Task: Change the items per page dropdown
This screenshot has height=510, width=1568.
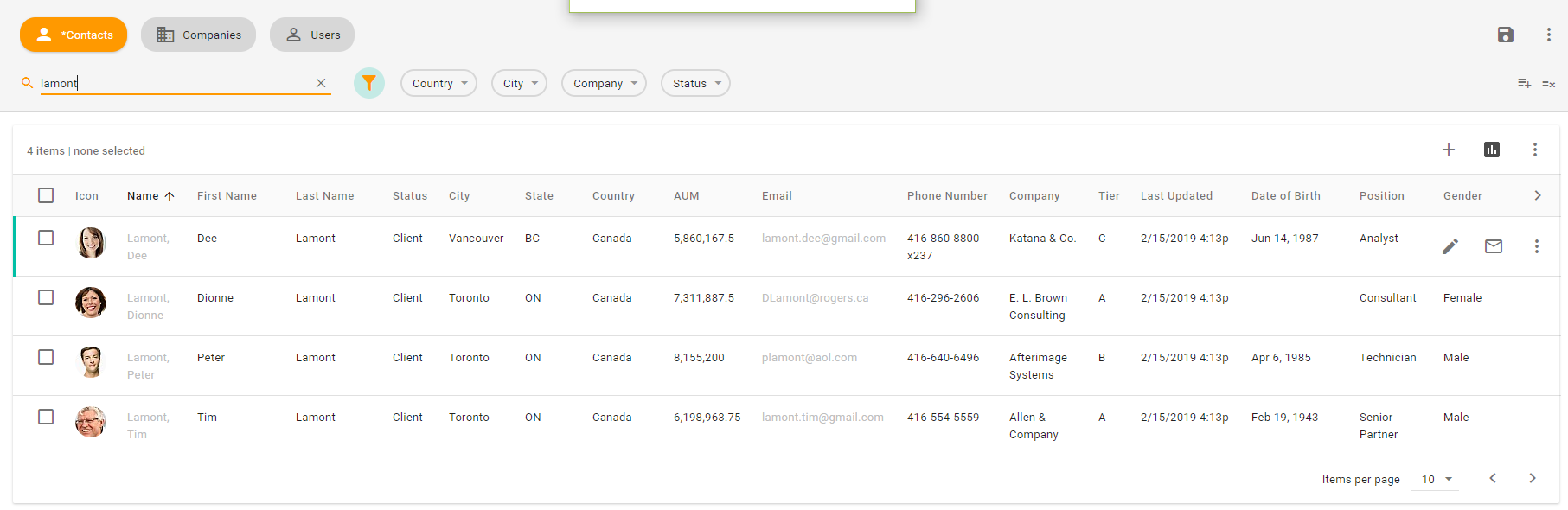Action: (x=1436, y=479)
